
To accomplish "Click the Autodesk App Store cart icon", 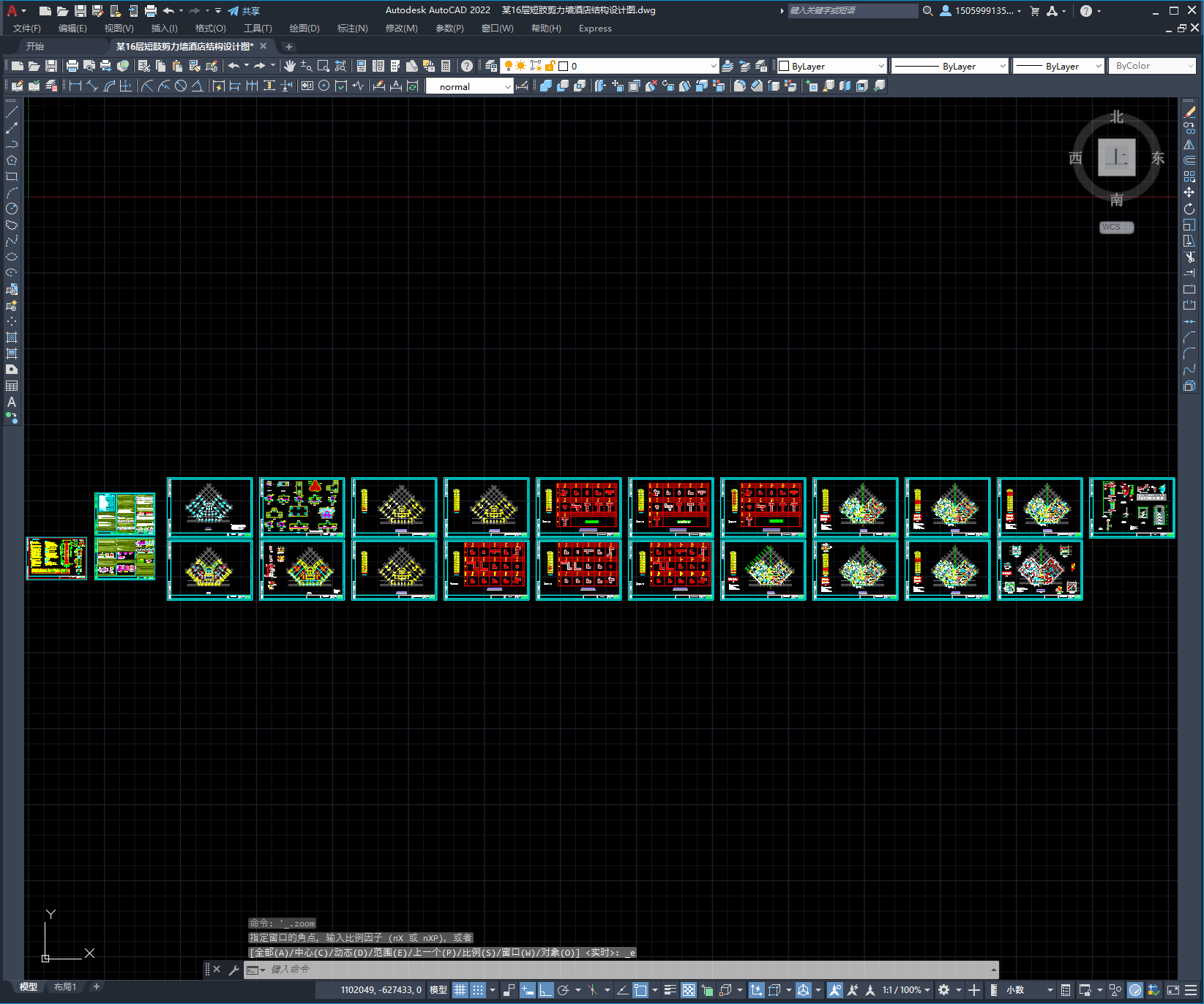I will pos(1035,11).
